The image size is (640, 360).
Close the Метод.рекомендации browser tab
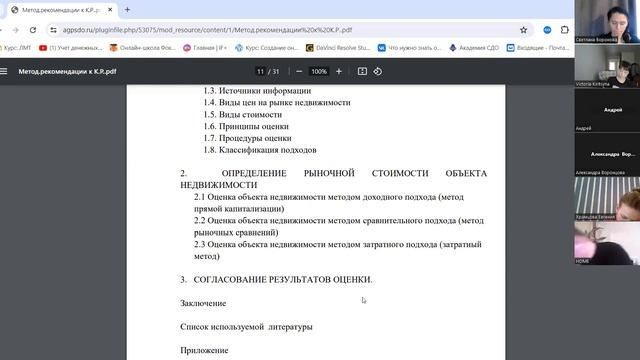tap(110, 10)
